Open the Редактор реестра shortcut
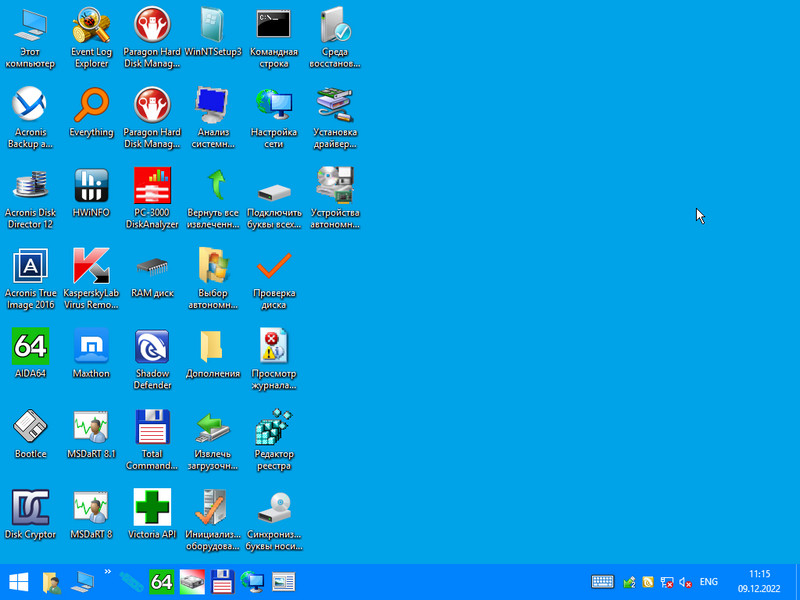The image size is (800, 600). pos(273,440)
